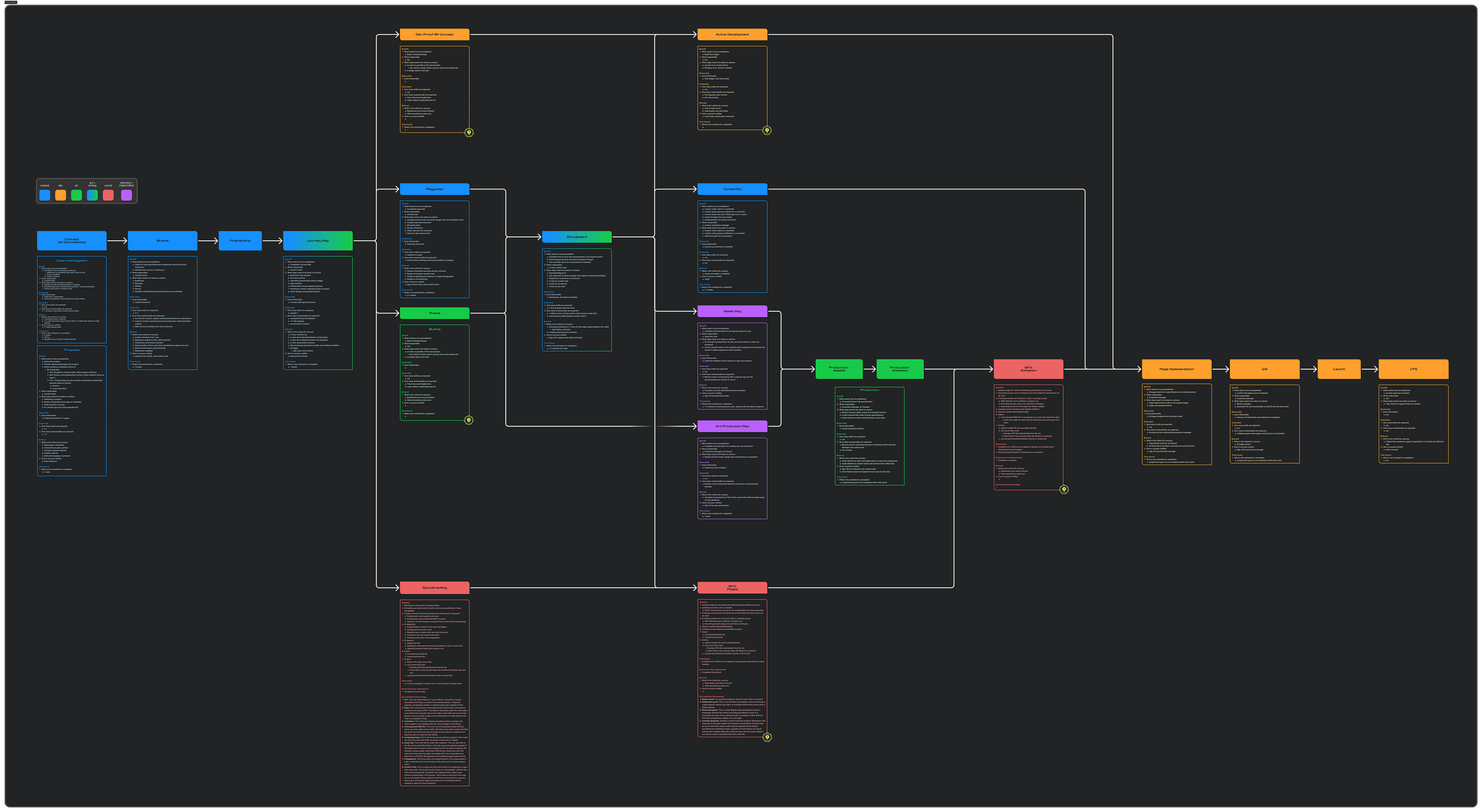1482x812 pixels.
Task: Click the Art Production Plan node
Action: [732, 426]
